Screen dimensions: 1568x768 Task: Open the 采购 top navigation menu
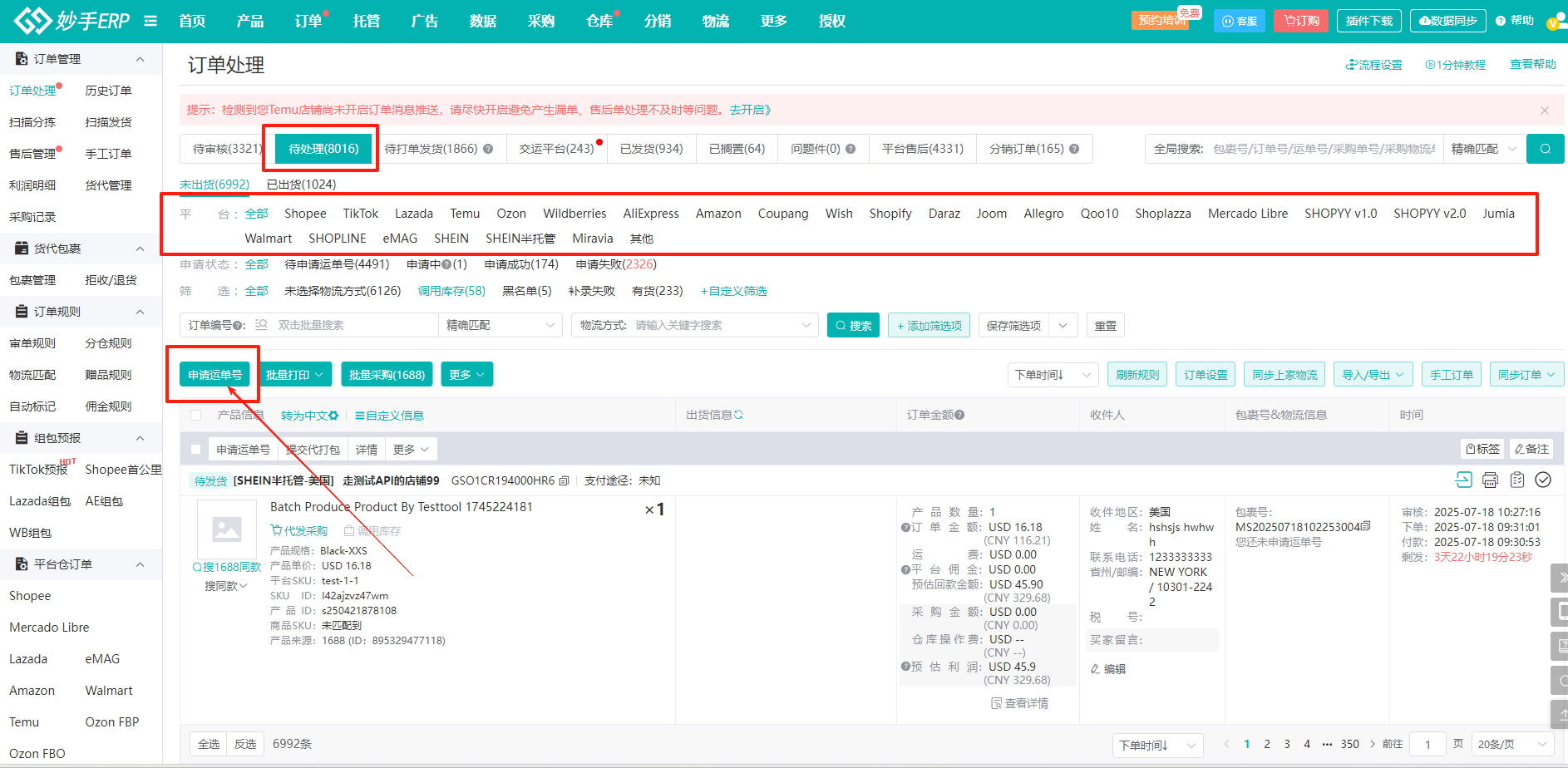click(x=540, y=21)
